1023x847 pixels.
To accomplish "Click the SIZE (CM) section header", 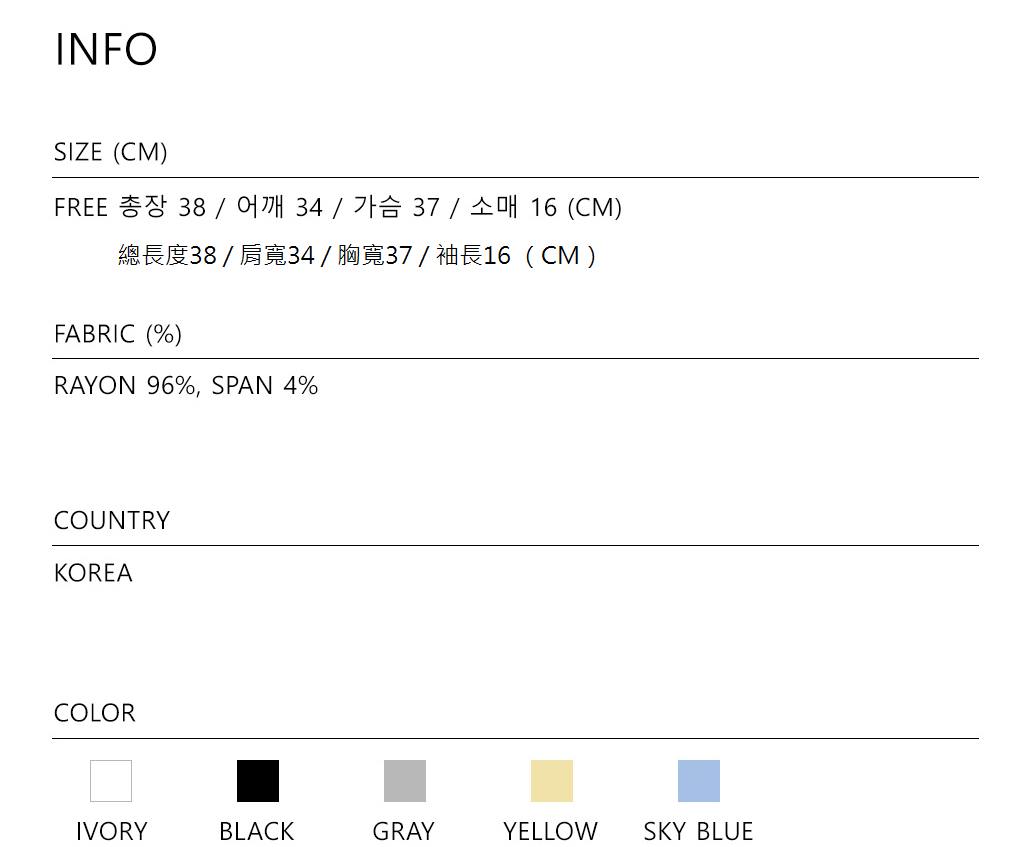I will click(x=110, y=152).
